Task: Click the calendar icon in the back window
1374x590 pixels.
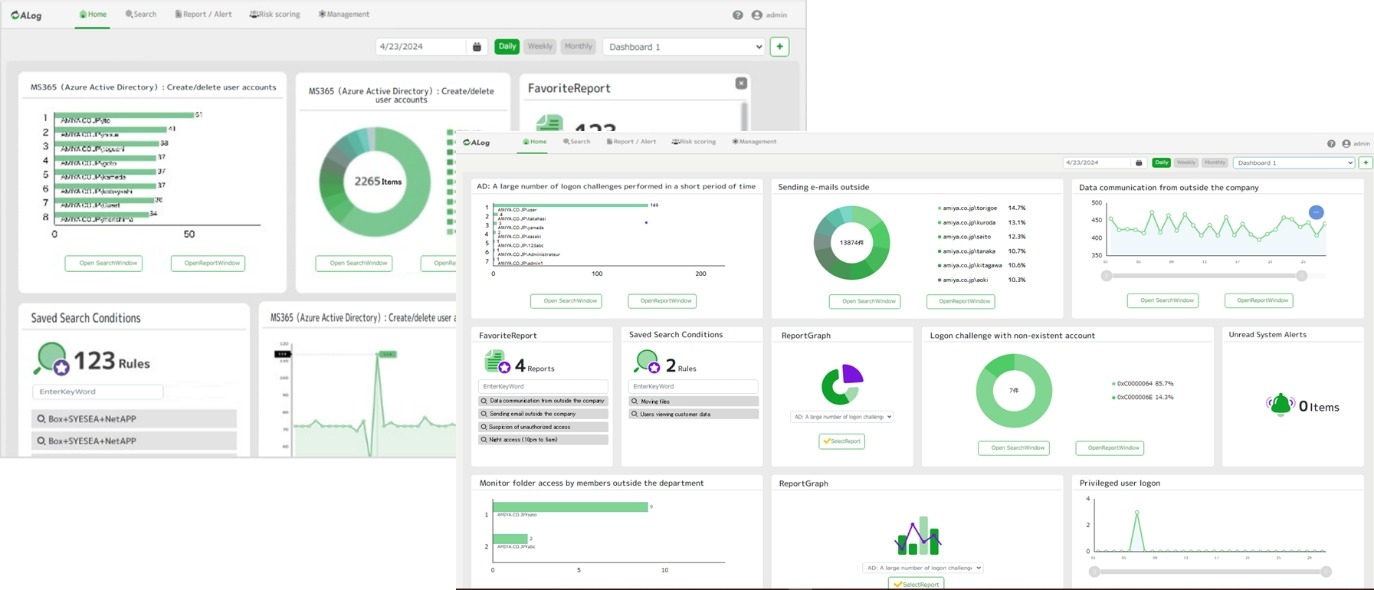Action: click(x=477, y=47)
